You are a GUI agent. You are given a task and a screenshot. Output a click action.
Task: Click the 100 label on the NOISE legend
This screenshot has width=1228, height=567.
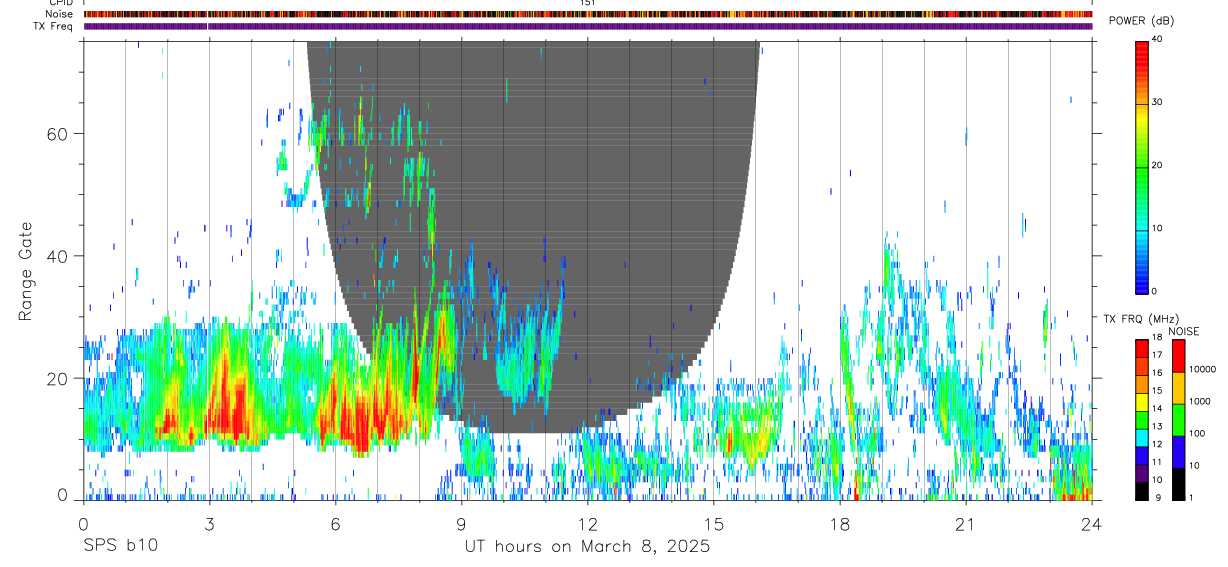pyautogui.click(x=1196, y=433)
